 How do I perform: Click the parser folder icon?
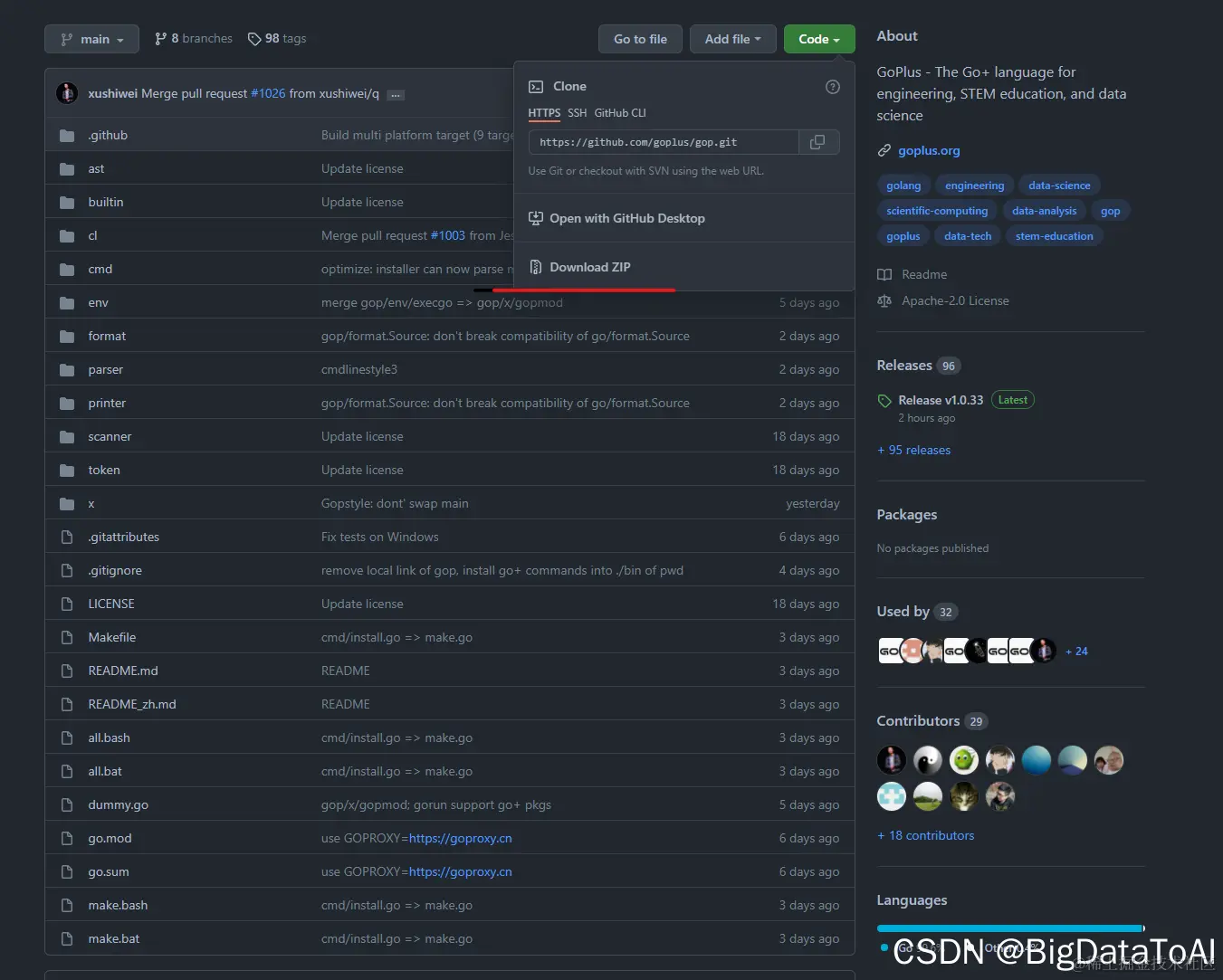tap(67, 370)
